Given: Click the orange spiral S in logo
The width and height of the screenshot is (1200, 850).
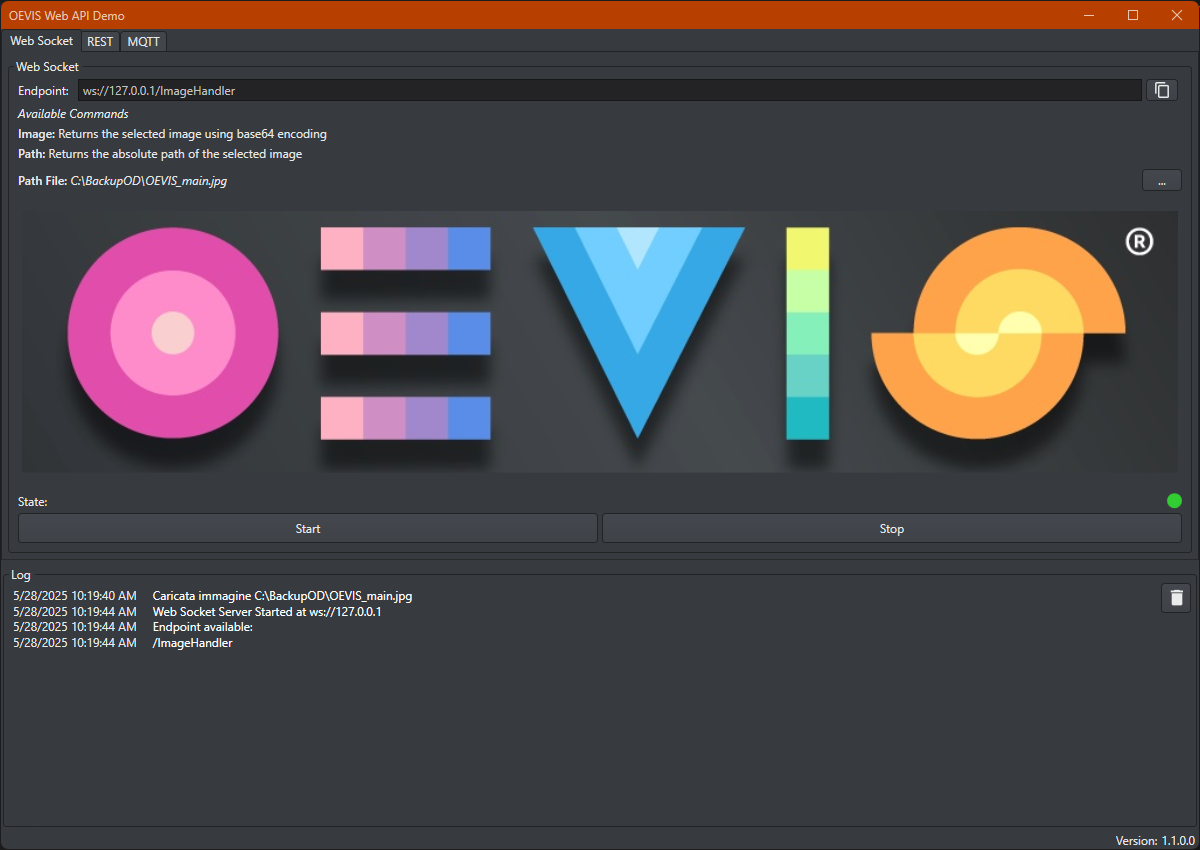Looking at the screenshot, I should 998,333.
